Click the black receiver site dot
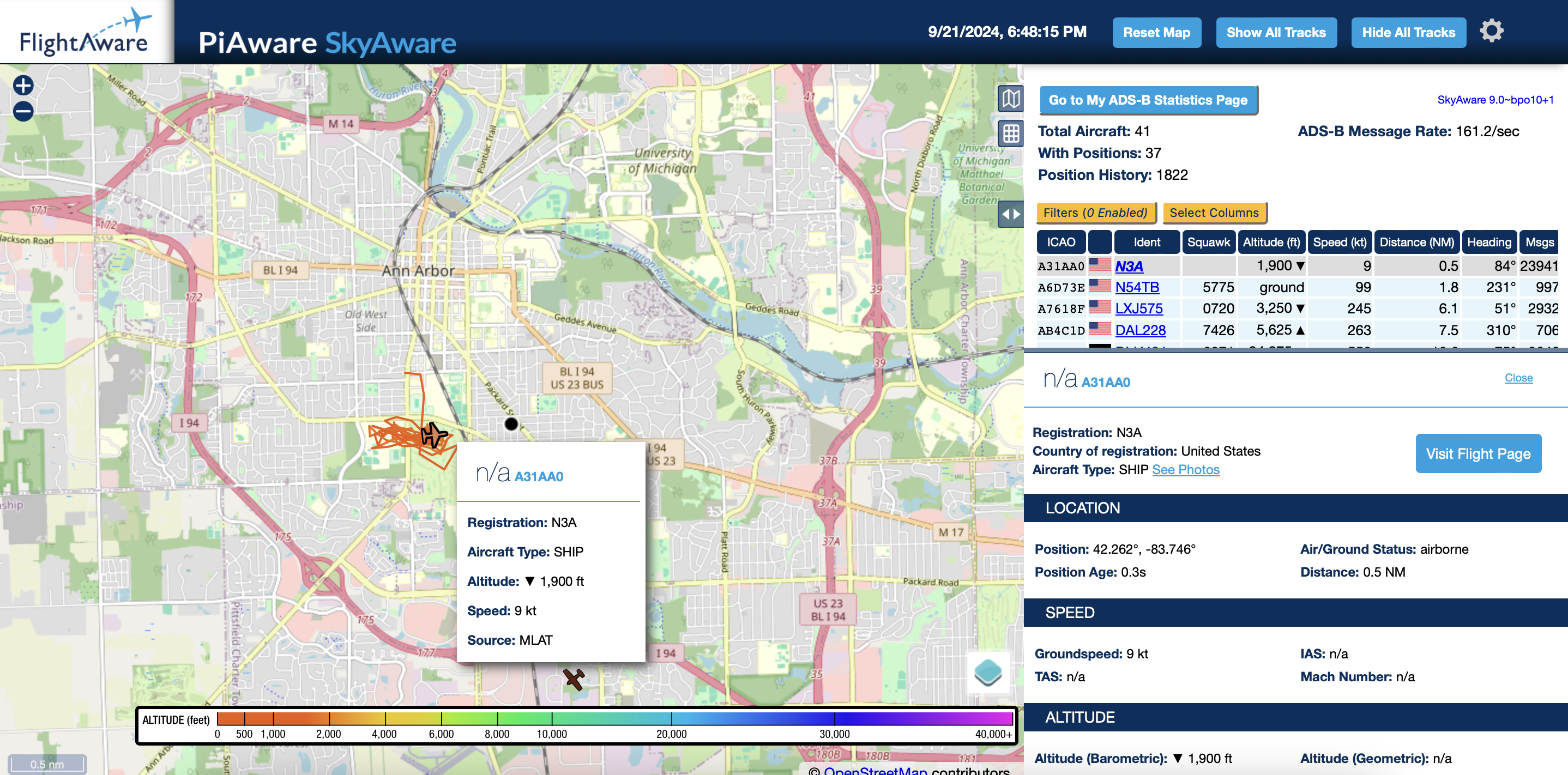This screenshot has height=775, width=1568. pyautogui.click(x=511, y=424)
